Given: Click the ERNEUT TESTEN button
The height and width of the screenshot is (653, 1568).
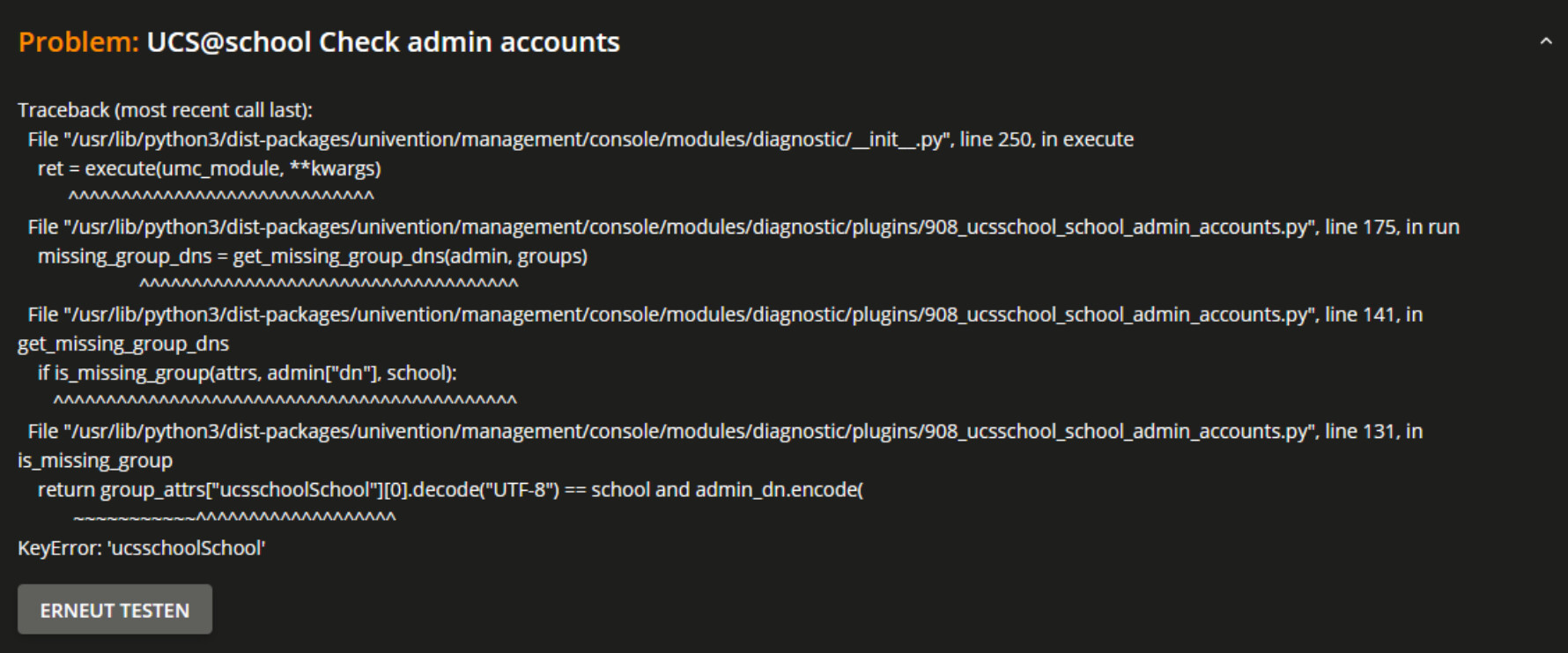Looking at the screenshot, I should click(x=115, y=609).
